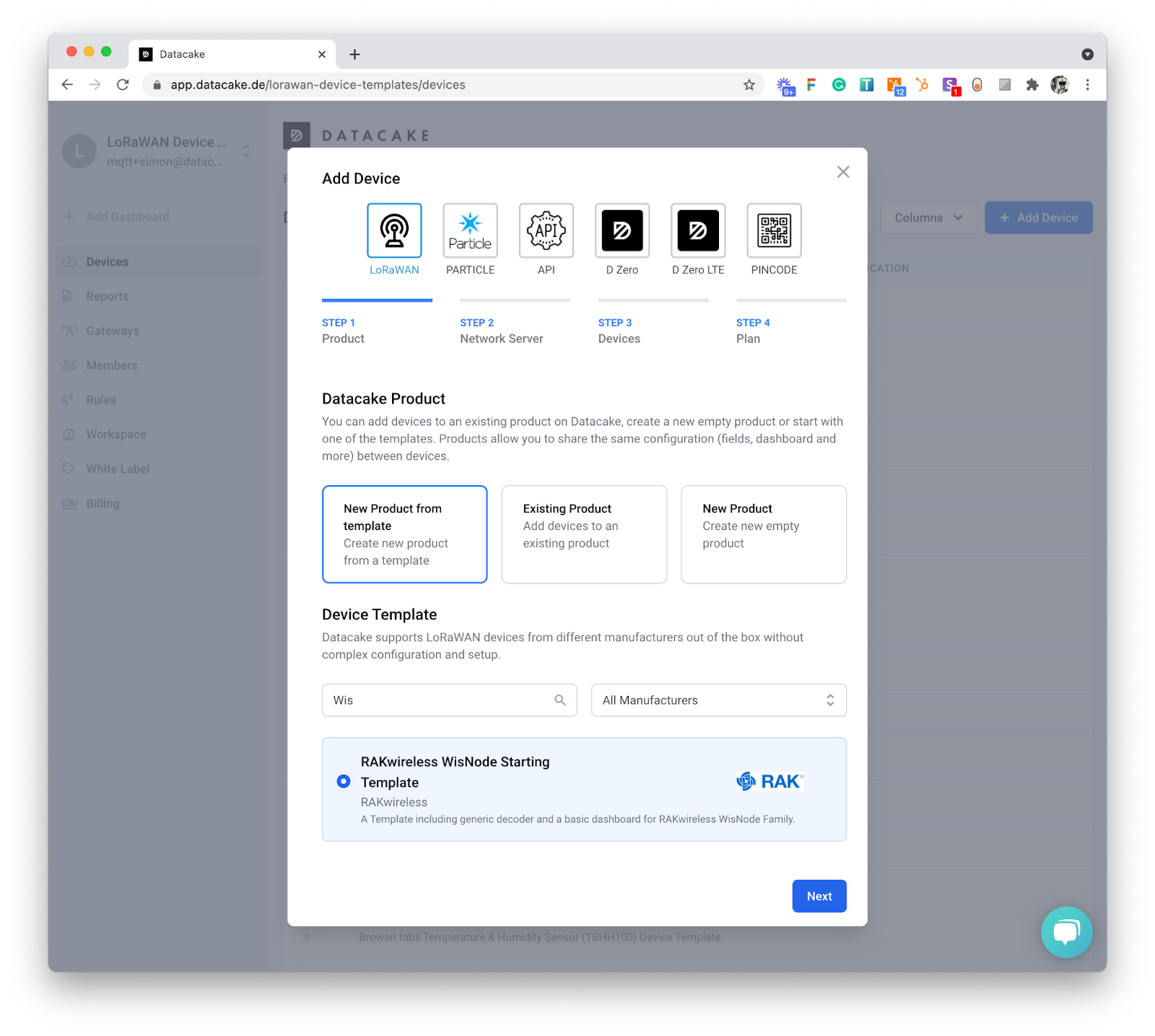This screenshot has width=1155, height=1036.
Task: Expand the Columns dropdown
Action: coord(929,217)
